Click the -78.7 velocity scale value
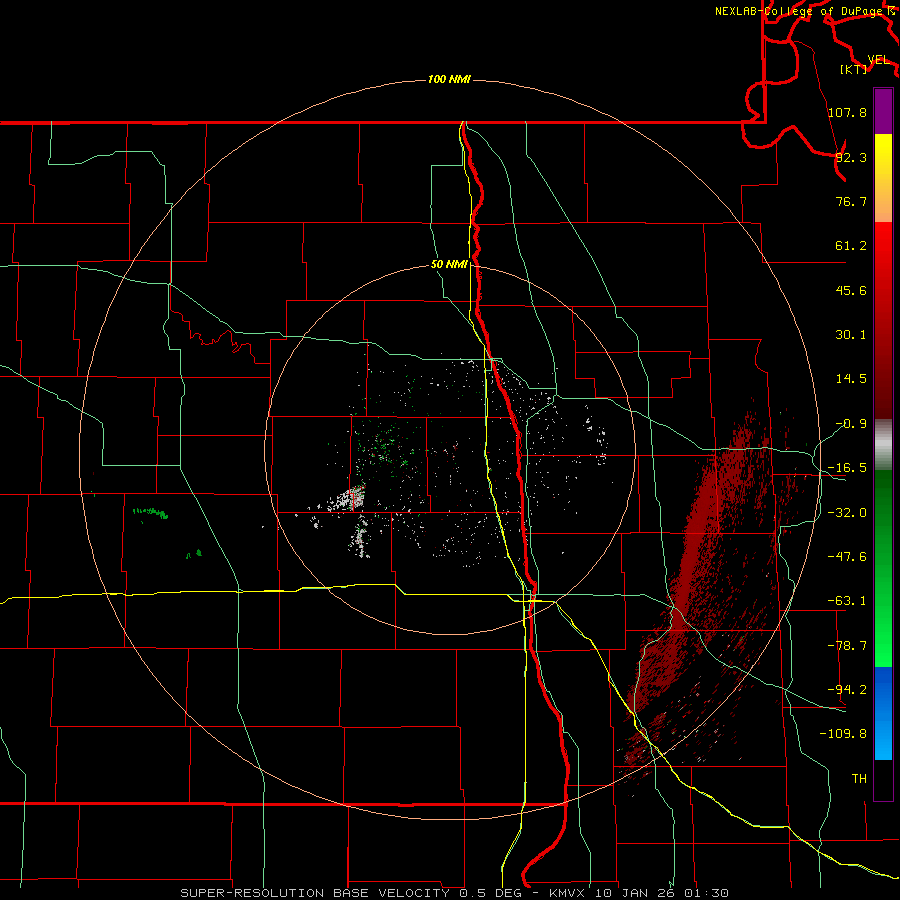This screenshot has height=900, width=900. click(847, 646)
